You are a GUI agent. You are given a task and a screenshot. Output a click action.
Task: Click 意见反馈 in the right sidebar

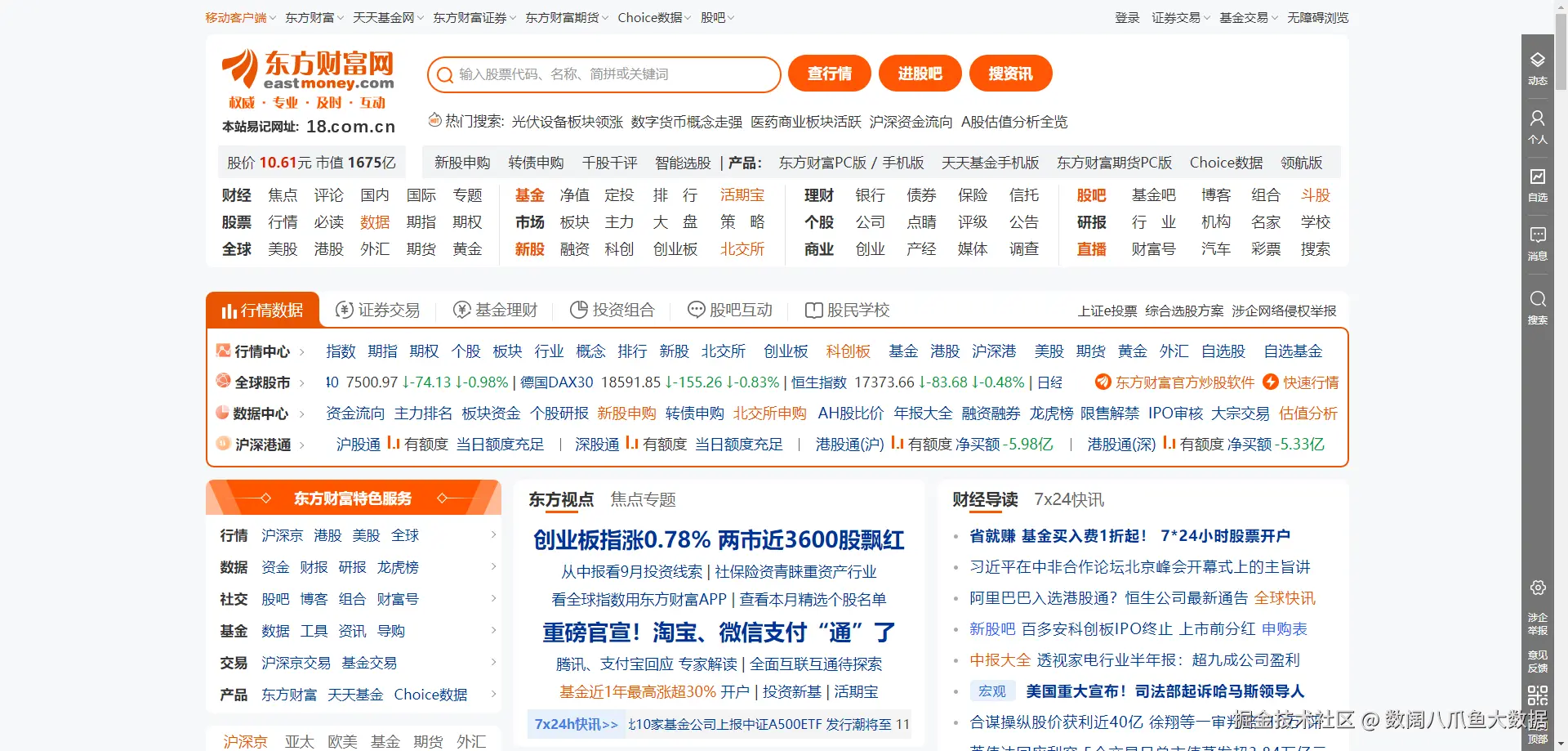click(1538, 661)
